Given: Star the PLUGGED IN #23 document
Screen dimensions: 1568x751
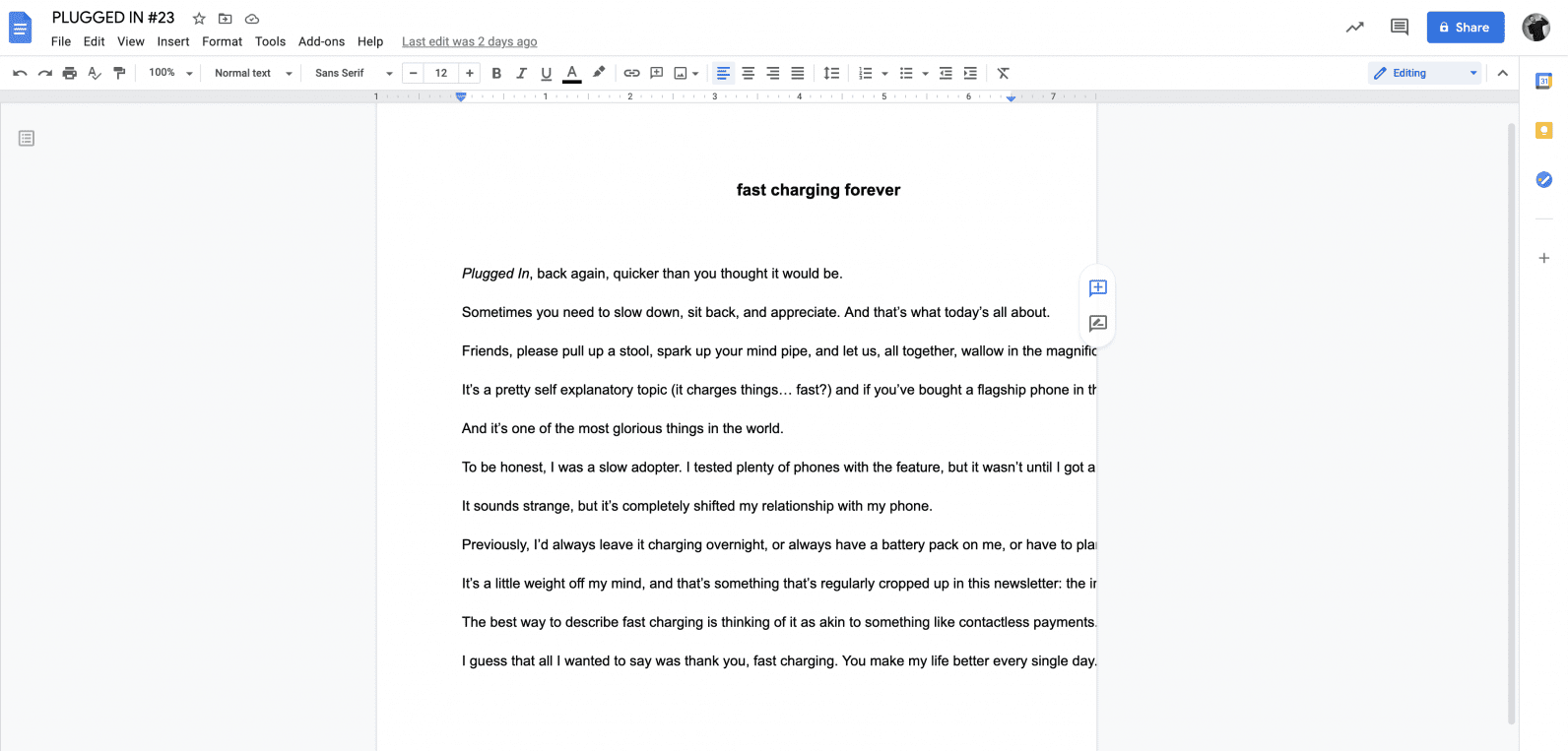Looking at the screenshot, I should tap(199, 19).
